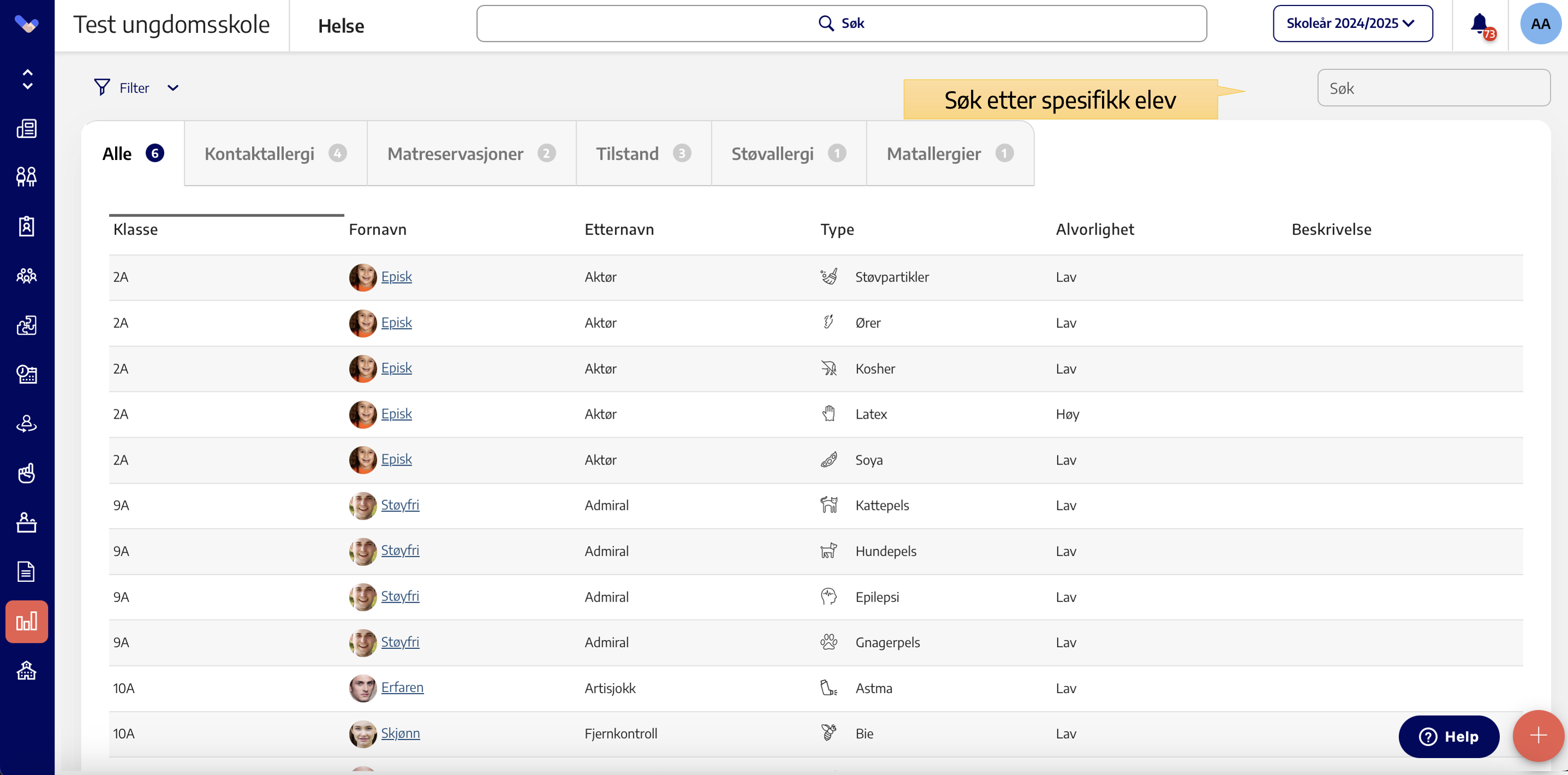
Task: Open the puzzle pieces icon in the sidebar
Action: (27, 325)
